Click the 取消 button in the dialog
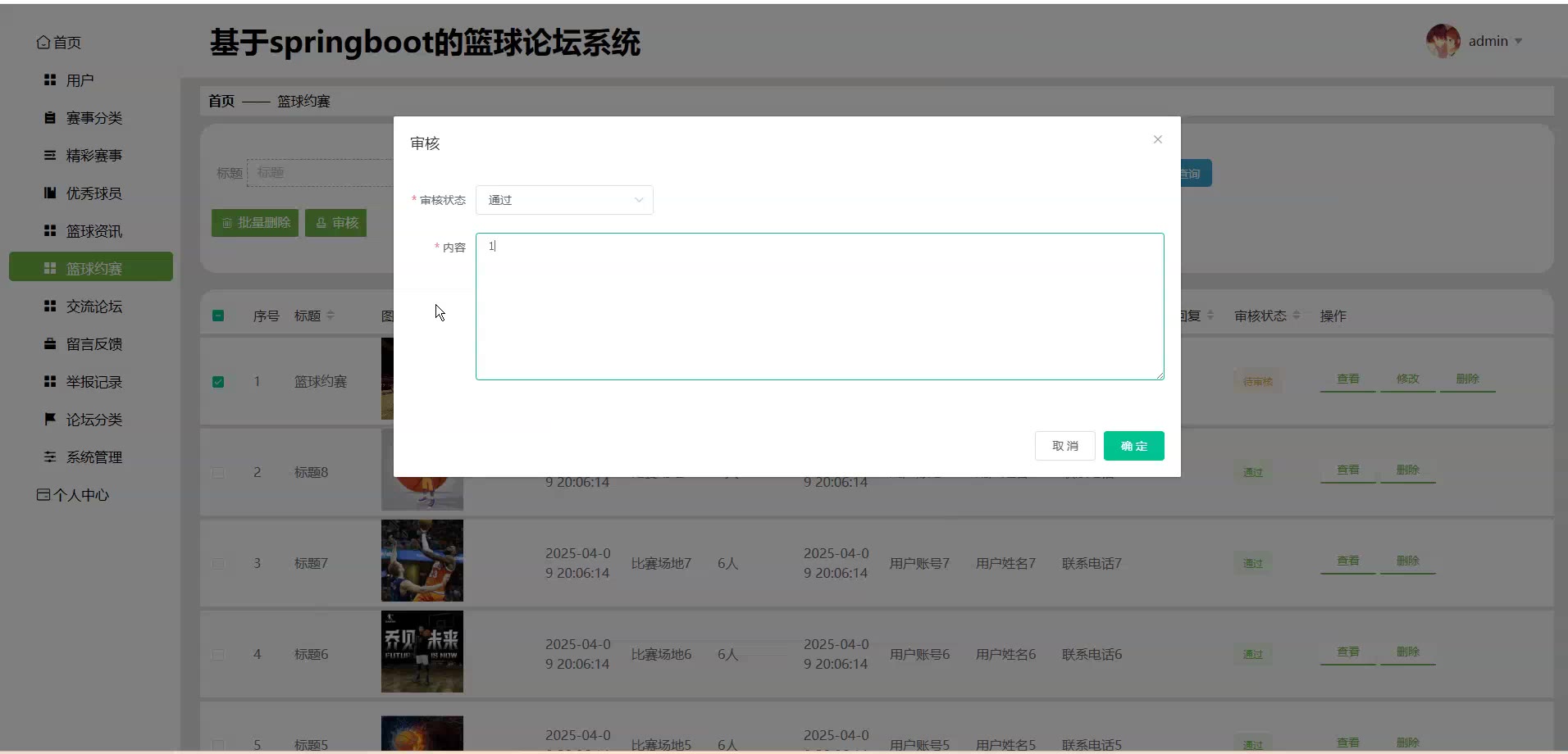1568x754 pixels. point(1065,446)
